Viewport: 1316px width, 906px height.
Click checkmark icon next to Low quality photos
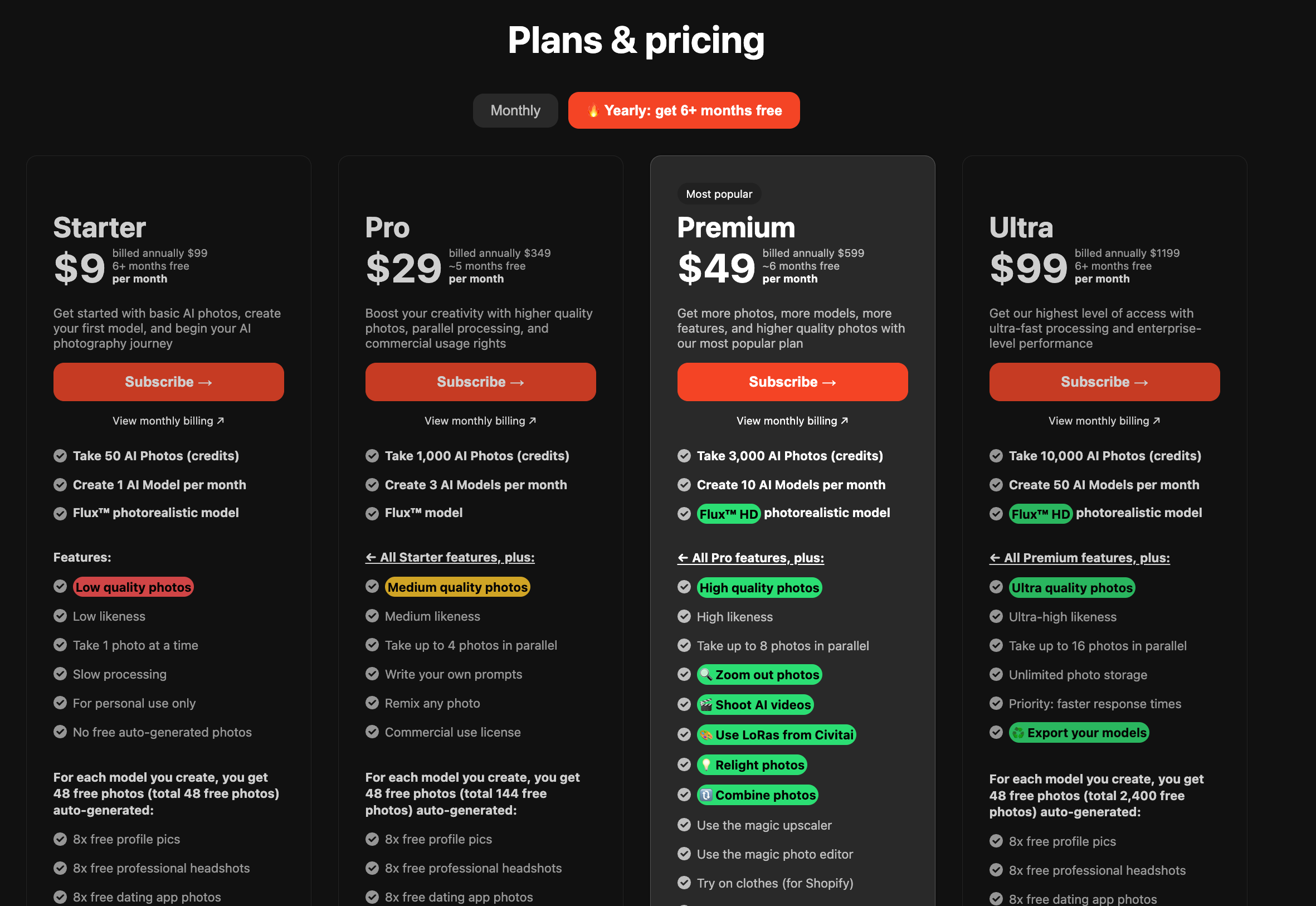(x=60, y=586)
